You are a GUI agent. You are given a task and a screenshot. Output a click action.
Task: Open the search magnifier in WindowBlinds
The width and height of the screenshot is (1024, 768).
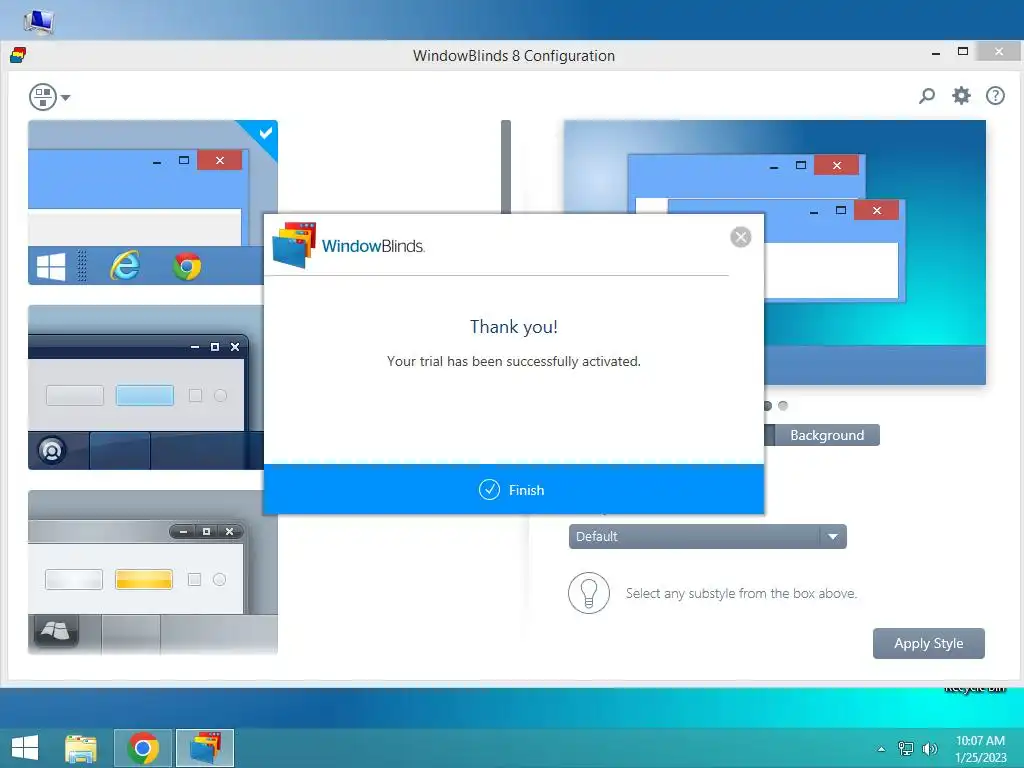[x=926, y=96]
